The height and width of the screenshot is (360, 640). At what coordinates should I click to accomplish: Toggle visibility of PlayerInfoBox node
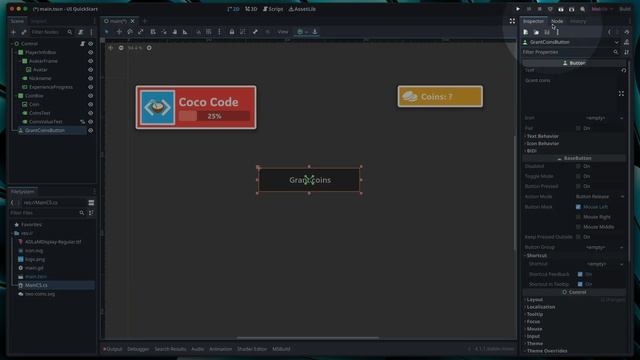tap(91, 52)
